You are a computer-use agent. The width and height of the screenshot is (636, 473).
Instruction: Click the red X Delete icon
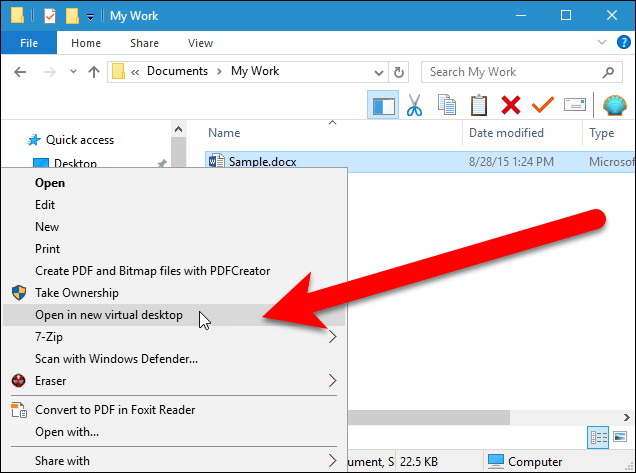(511, 105)
